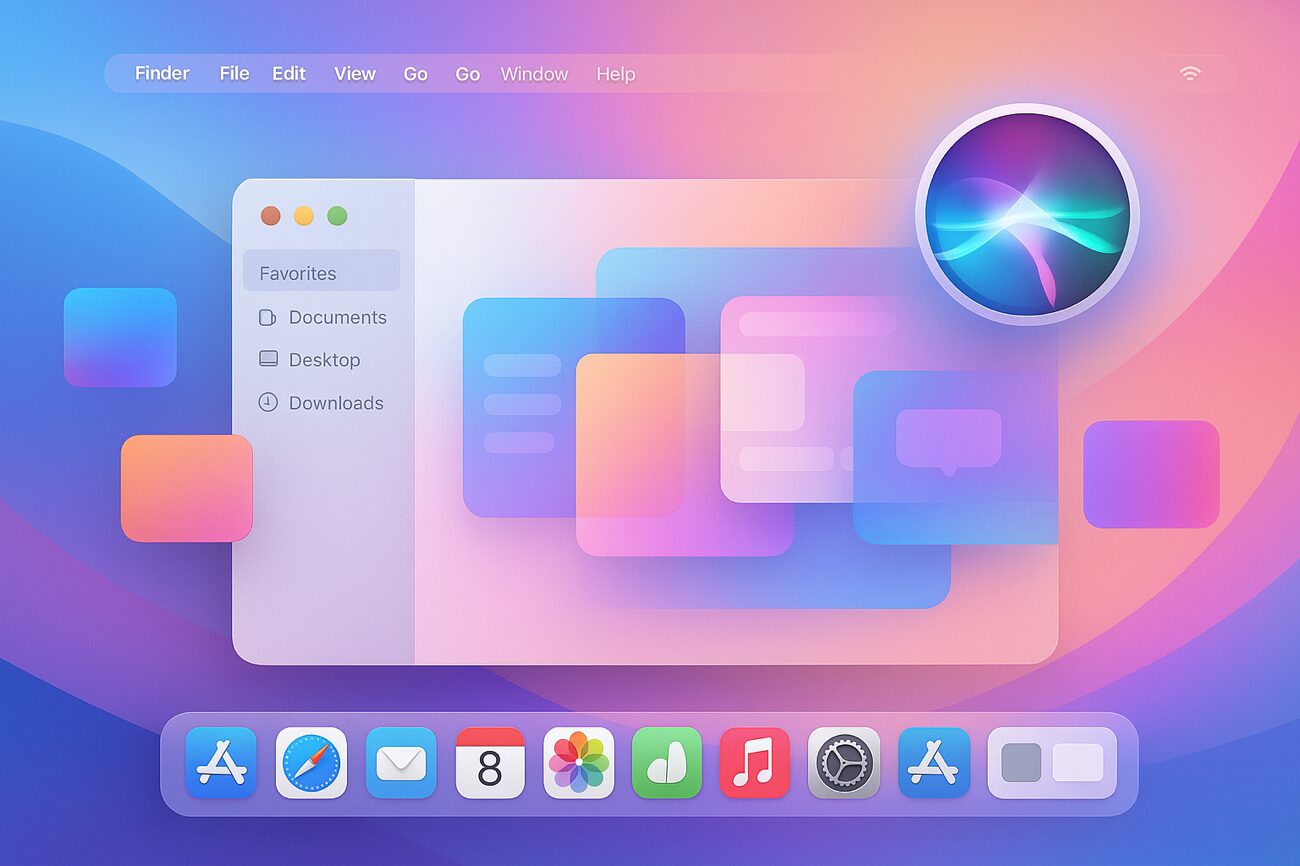Screen dimensions: 1300x866
Task: Select Documents in the sidebar
Action: tap(337, 317)
